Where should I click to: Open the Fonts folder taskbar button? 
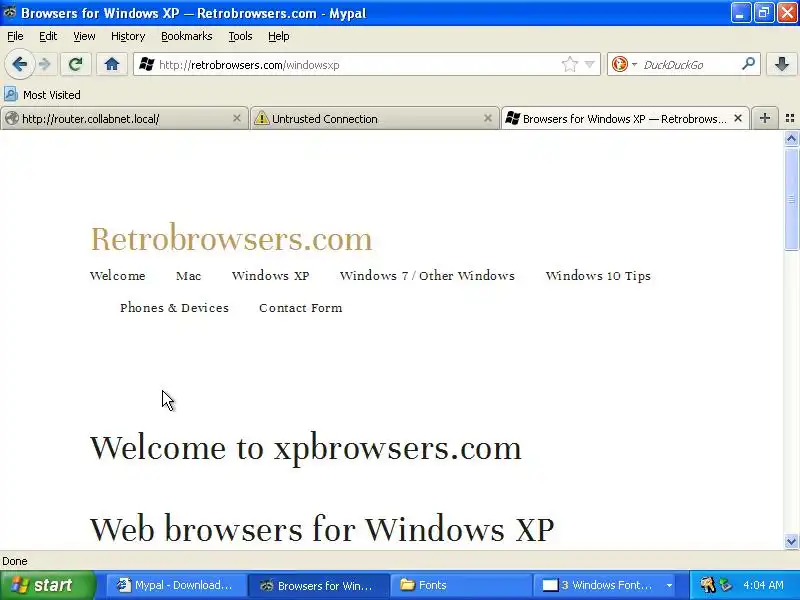click(x=461, y=585)
